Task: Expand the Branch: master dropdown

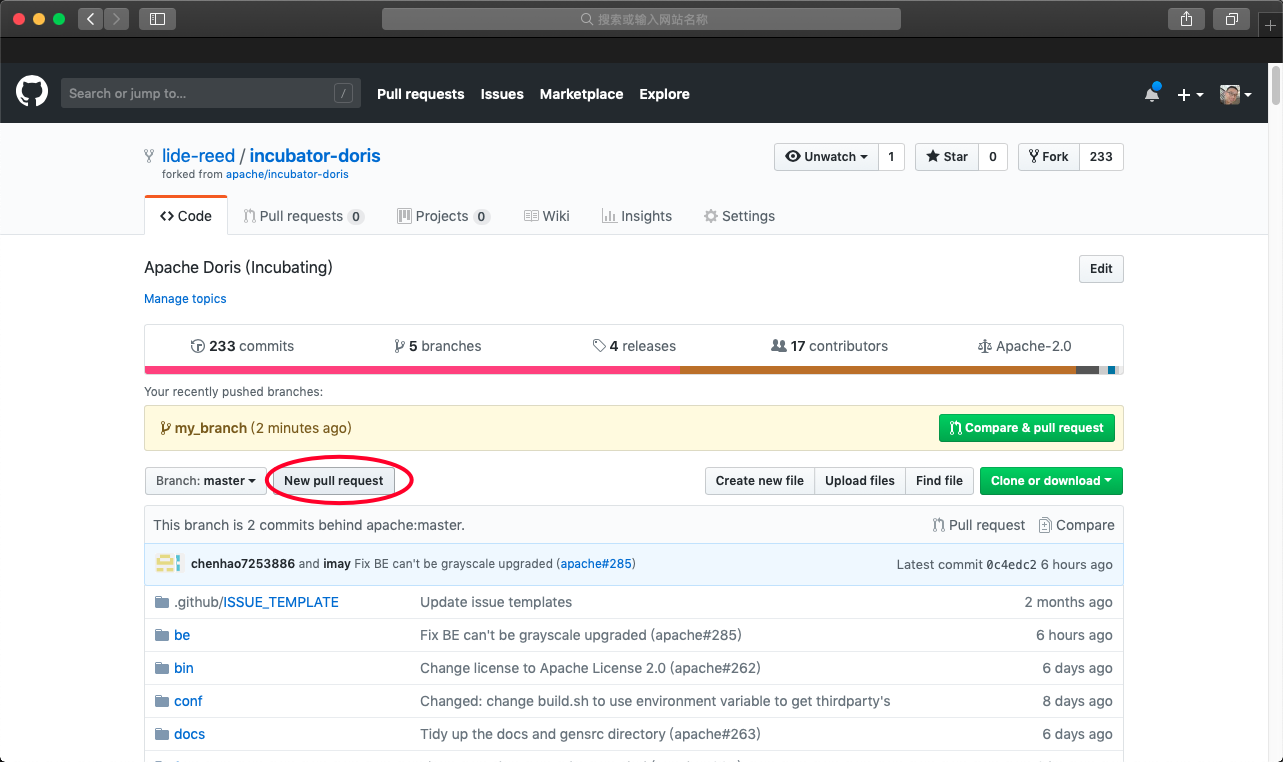Action: 206,481
